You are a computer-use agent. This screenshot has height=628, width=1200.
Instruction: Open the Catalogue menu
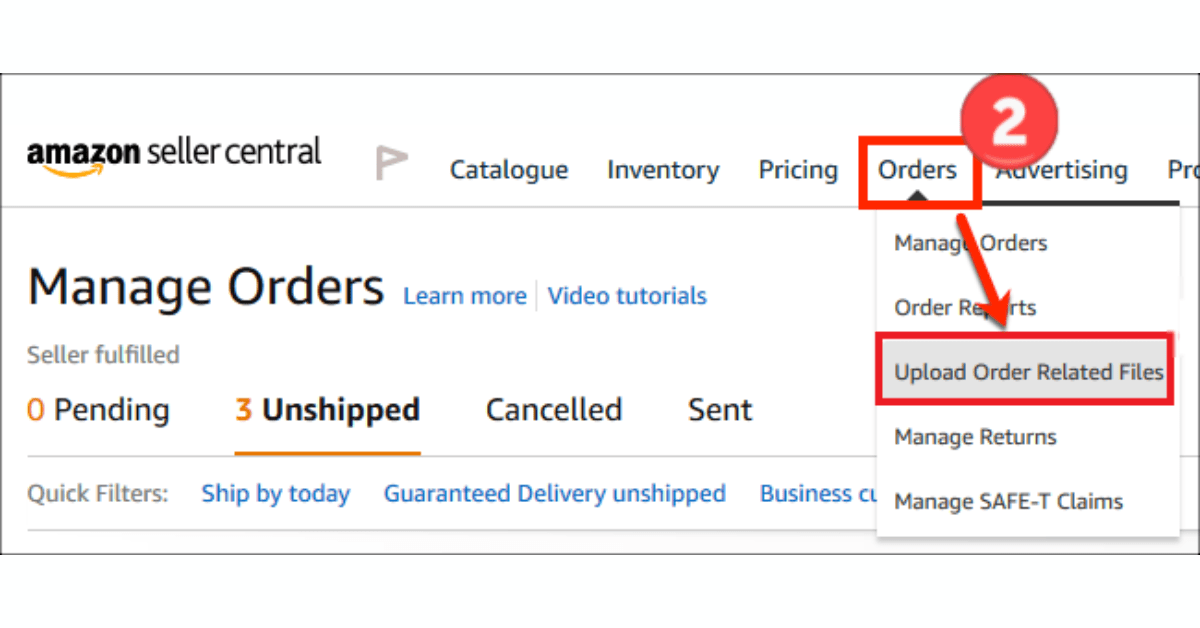point(508,170)
